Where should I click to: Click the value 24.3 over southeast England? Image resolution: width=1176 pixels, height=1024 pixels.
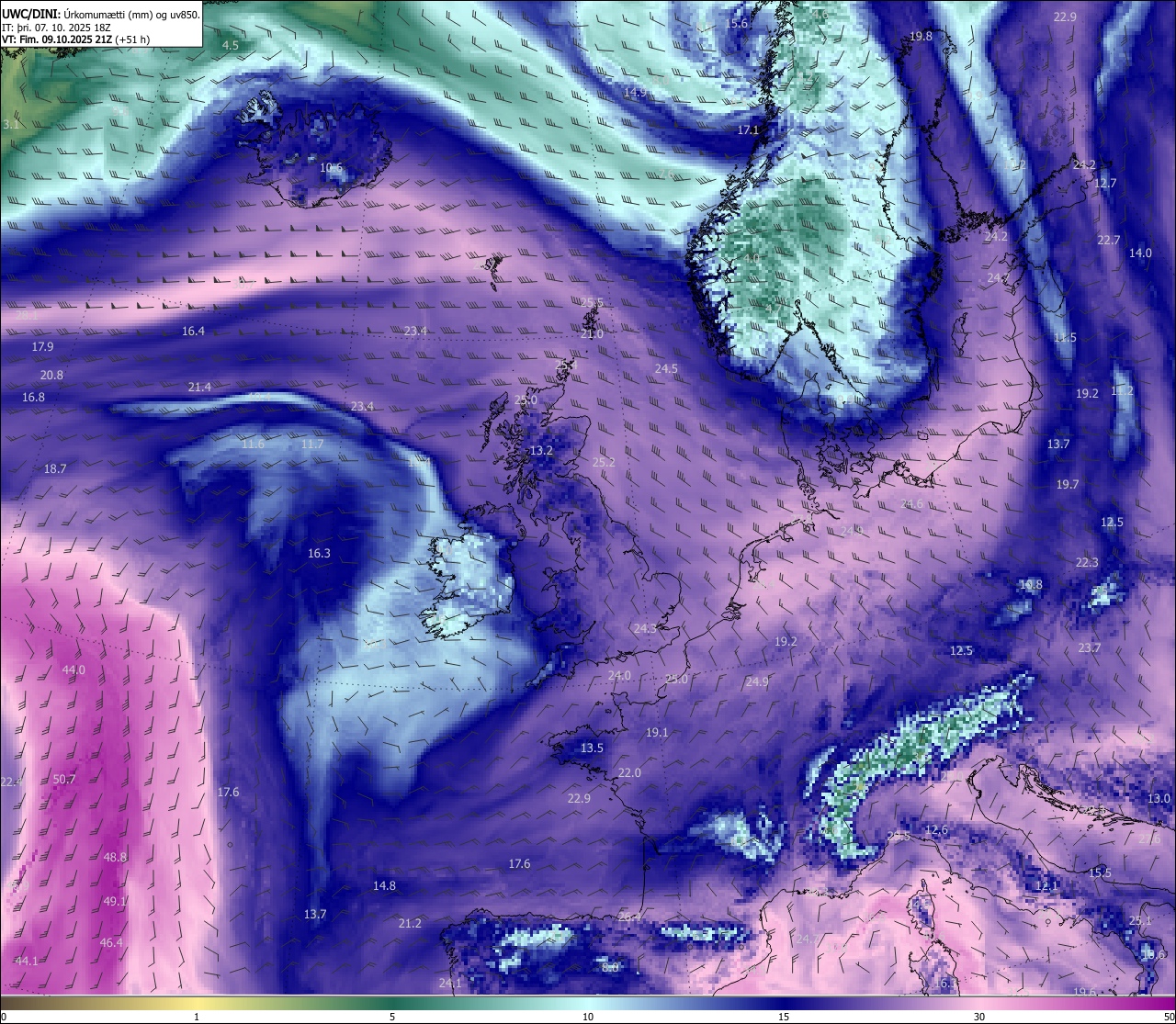[645, 628]
